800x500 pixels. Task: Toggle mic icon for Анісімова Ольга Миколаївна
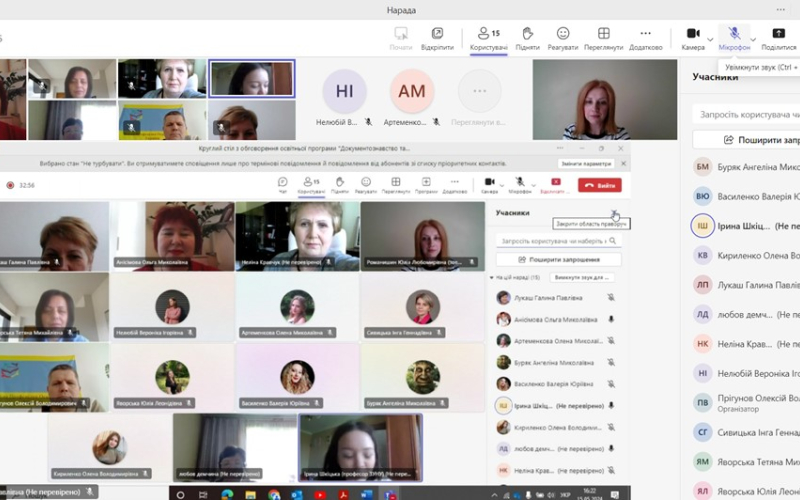tap(611, 319)
